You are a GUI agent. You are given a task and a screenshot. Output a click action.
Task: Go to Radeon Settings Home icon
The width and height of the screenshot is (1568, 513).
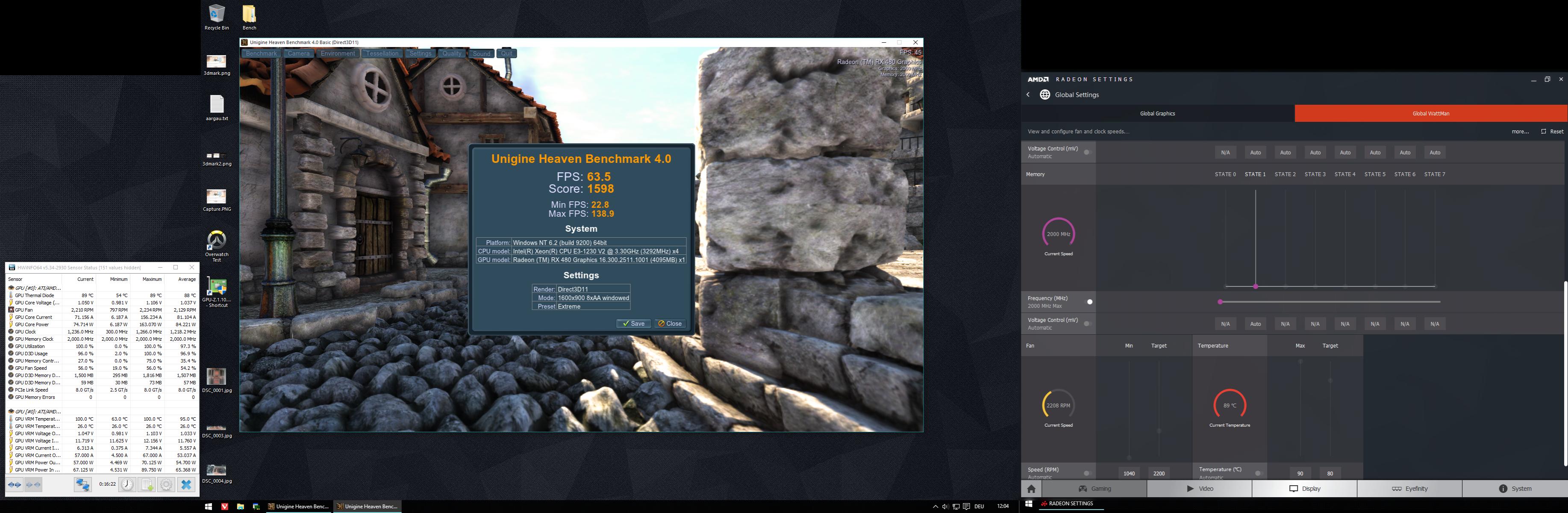tap(1031, 489)
